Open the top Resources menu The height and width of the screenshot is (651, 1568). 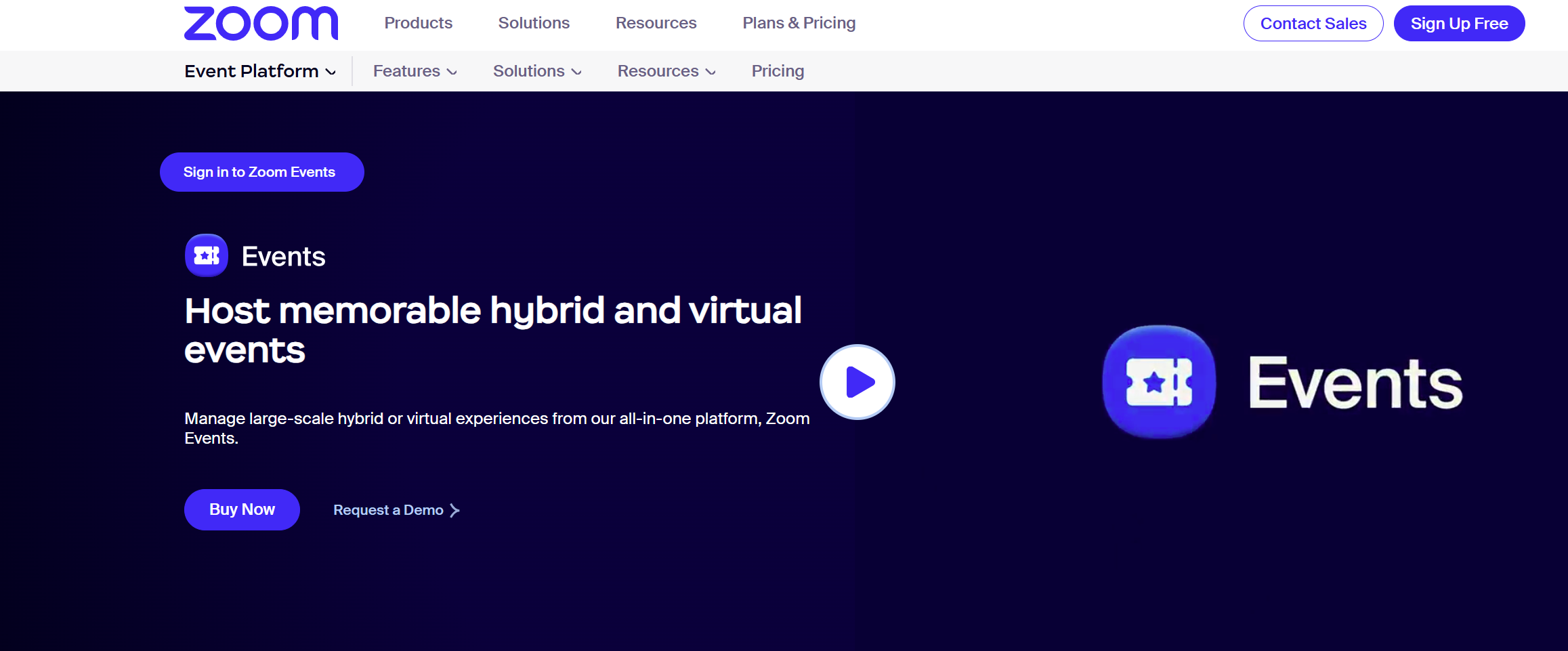pyautogui.click(x=656, y=23)
